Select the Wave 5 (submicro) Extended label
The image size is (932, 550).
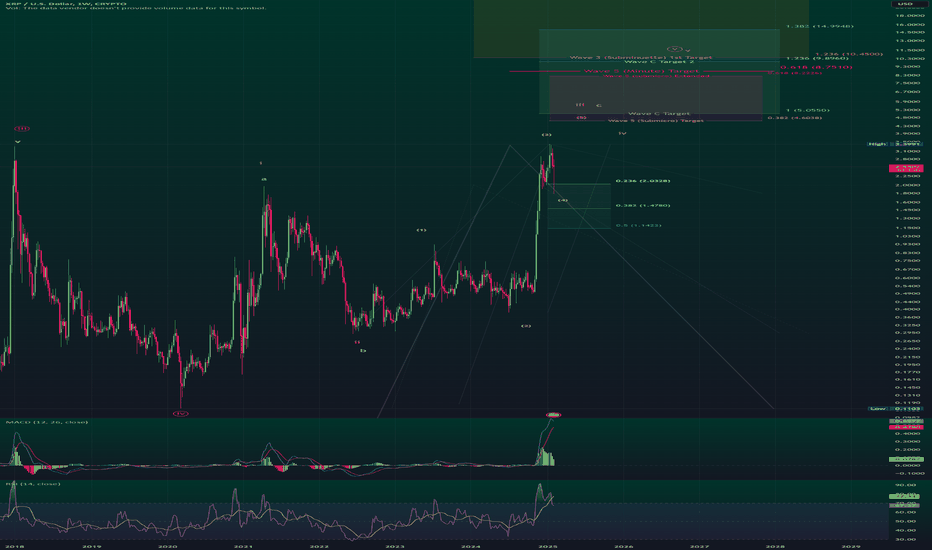click(x=657, y=76)
